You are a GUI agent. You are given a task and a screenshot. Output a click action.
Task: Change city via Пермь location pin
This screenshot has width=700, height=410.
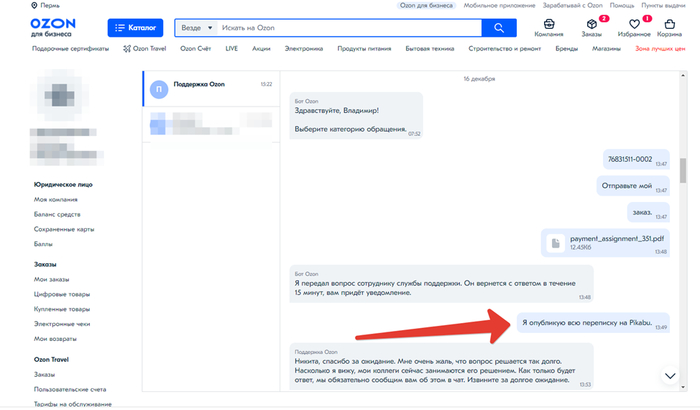tap(45, 5)
